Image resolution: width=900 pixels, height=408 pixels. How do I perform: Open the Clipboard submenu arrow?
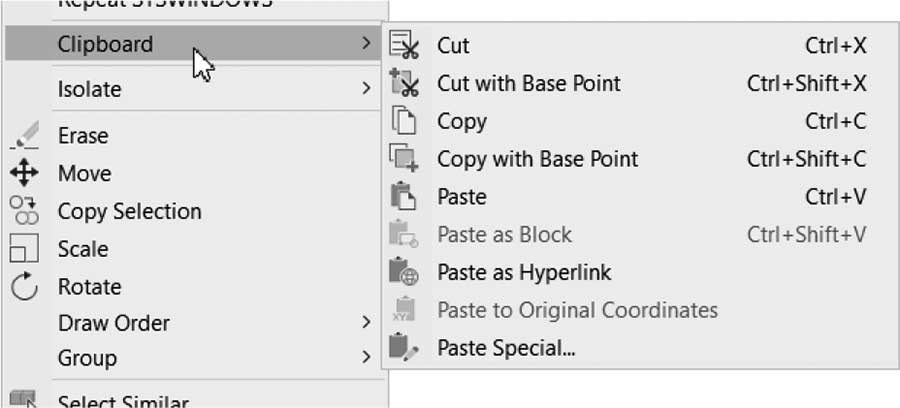(x=367, y=43)
